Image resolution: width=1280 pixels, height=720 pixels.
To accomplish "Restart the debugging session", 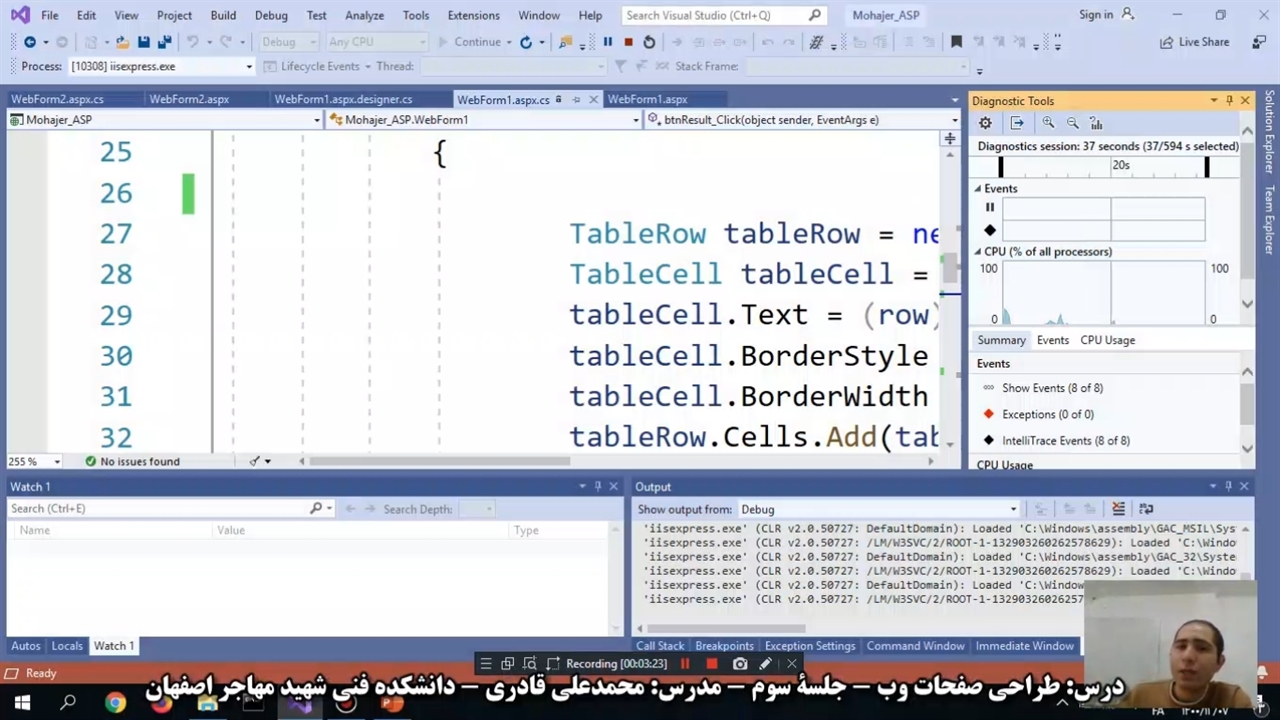I will (x=649, y=42).
